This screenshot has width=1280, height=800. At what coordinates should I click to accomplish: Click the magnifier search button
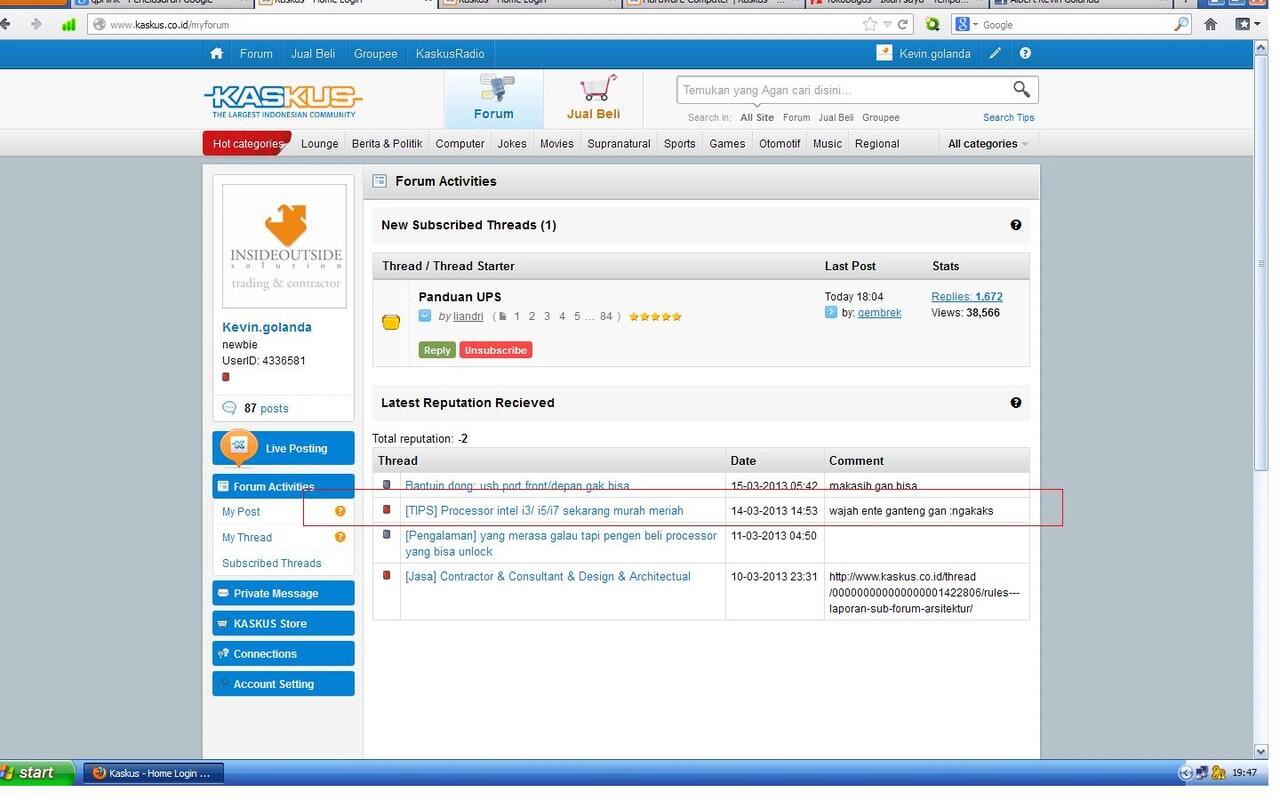pyautogui.click(x=1021, y=90)
